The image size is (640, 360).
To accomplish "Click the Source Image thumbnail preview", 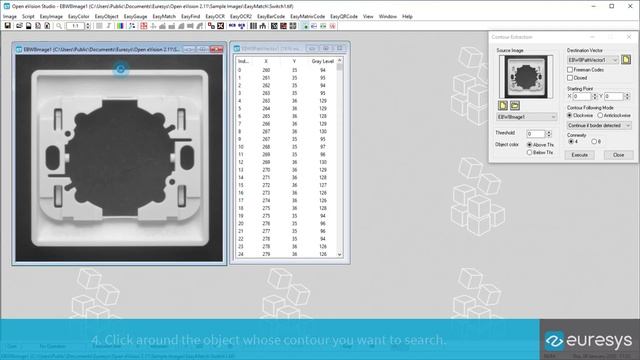I will coord(526,77).
